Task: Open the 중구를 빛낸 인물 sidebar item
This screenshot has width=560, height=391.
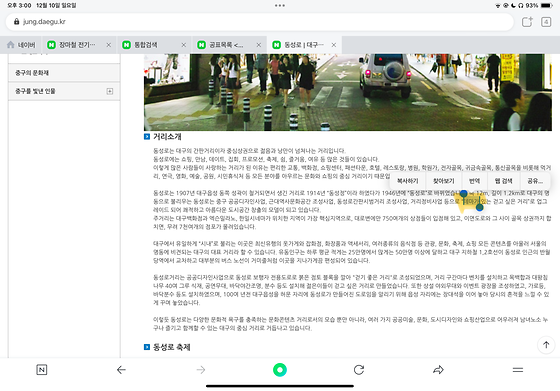Action: (64, 91)
